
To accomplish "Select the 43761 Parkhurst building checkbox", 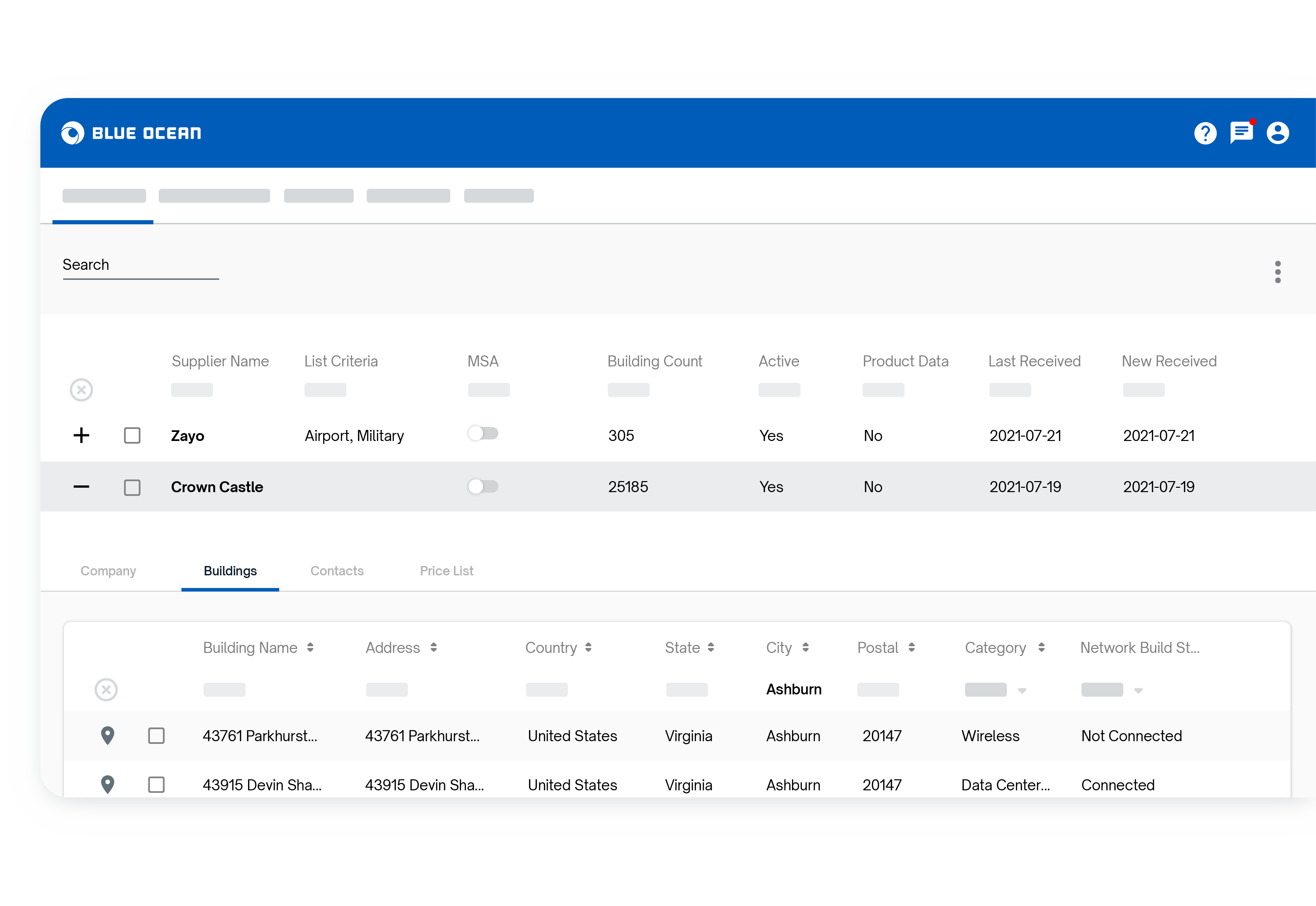I will [156, 736].
